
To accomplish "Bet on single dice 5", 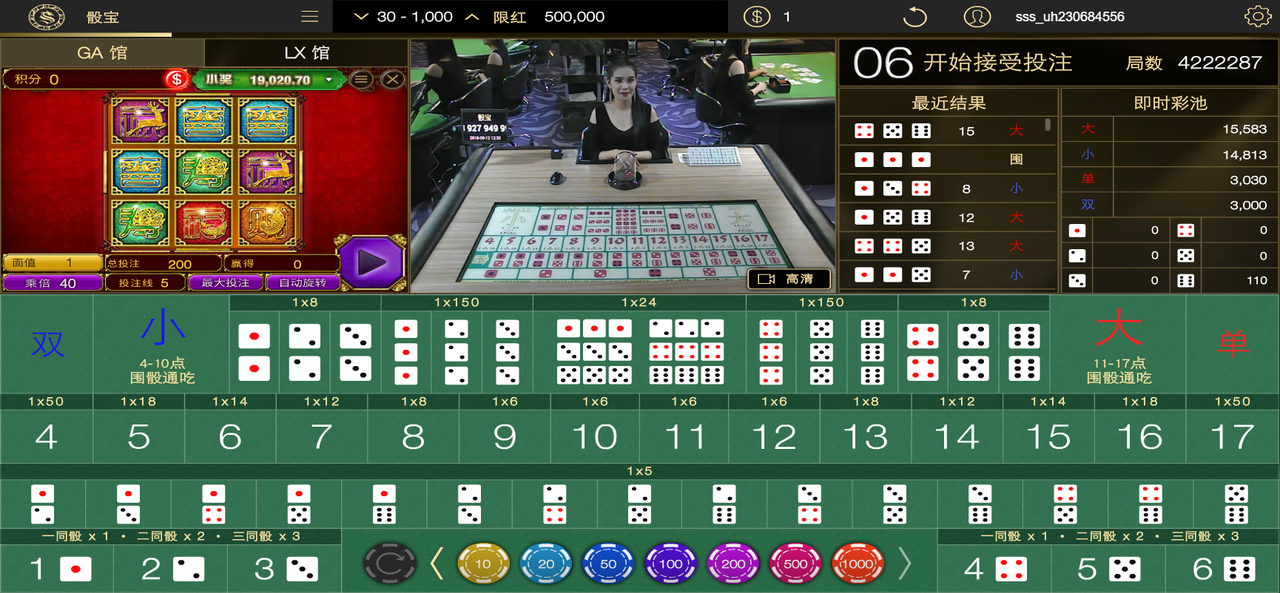I will point(1108,569).
